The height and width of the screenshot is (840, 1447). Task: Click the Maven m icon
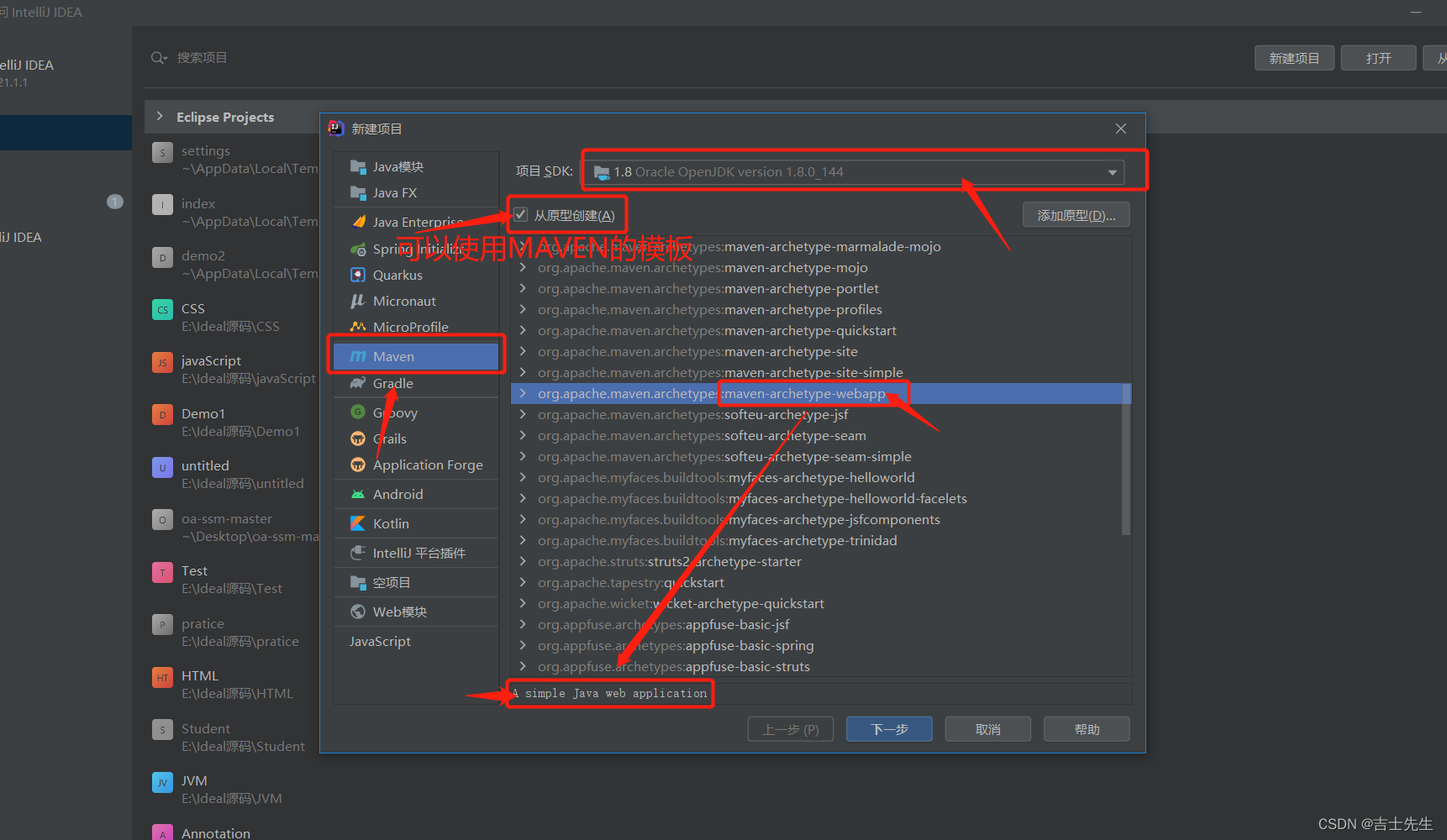(358, 356)
